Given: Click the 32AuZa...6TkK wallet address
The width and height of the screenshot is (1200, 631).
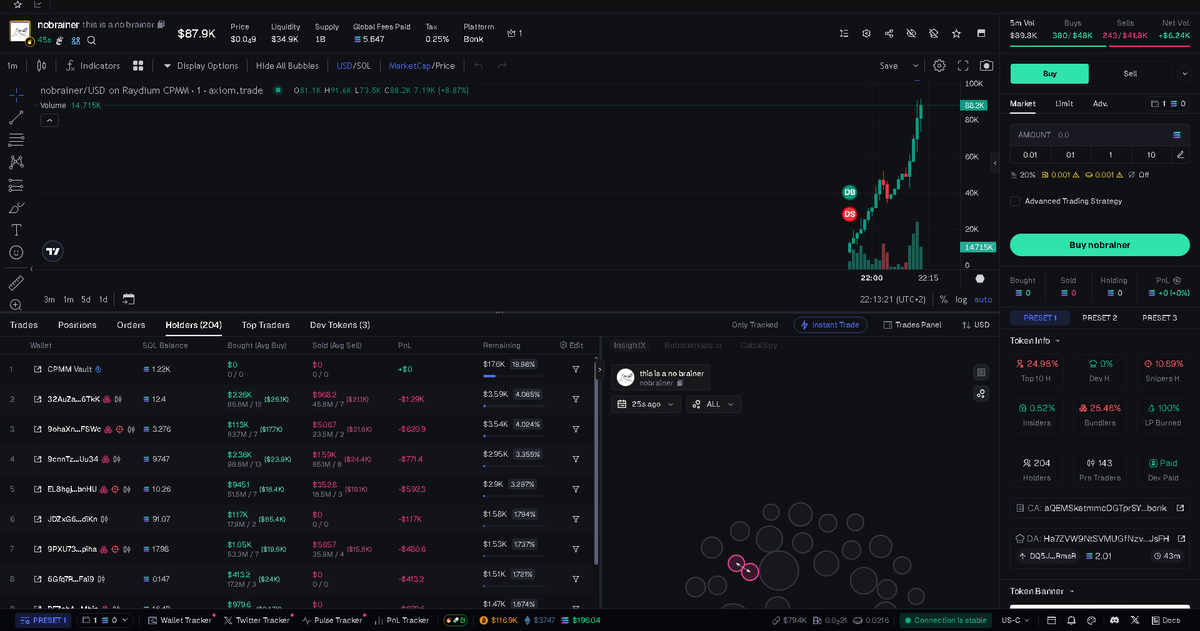Looking at the screenshot, I should click(x=74, y=399).
